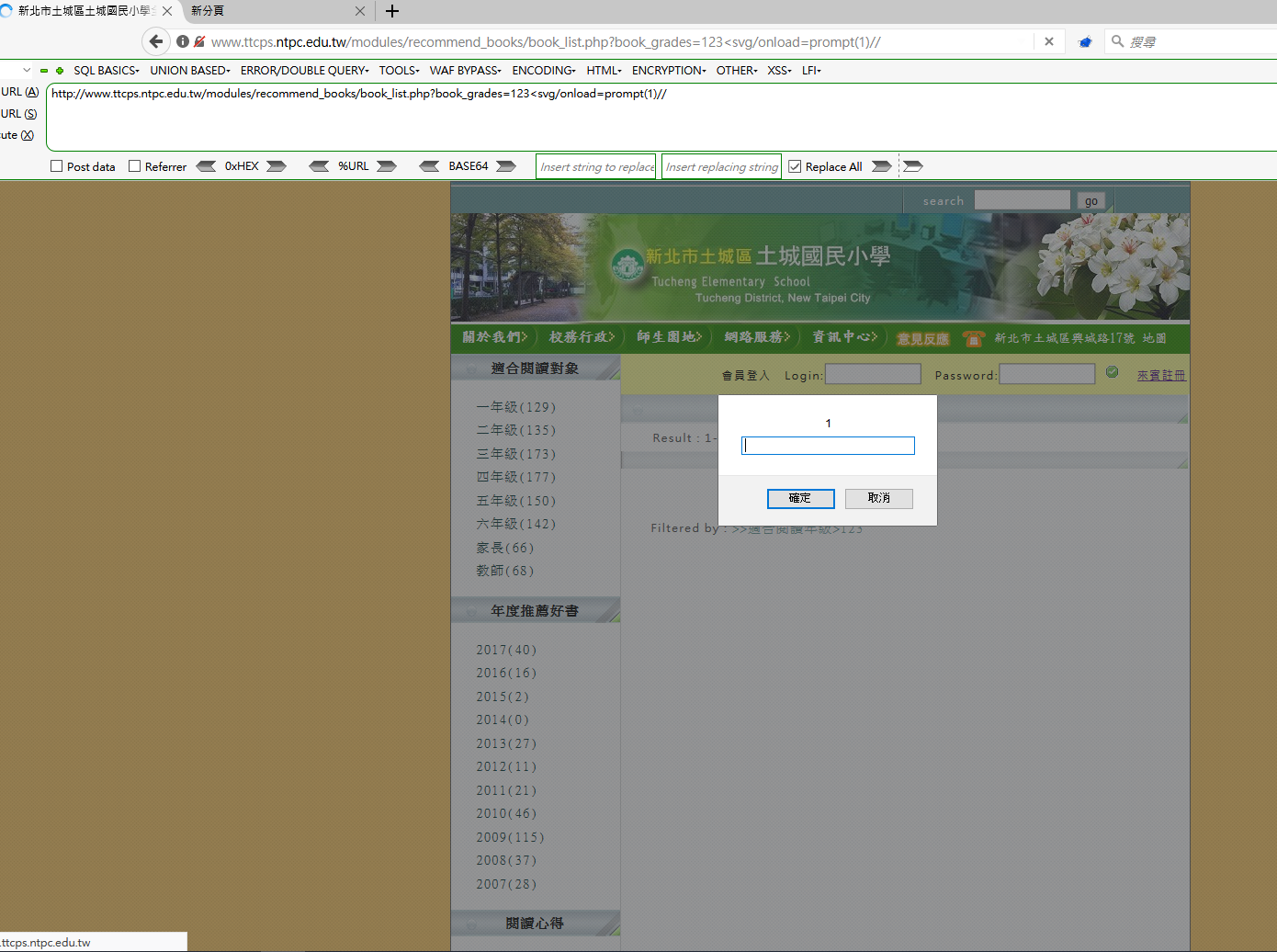
Task: Open a new tab with the plus button
Action: click(392, 11)
